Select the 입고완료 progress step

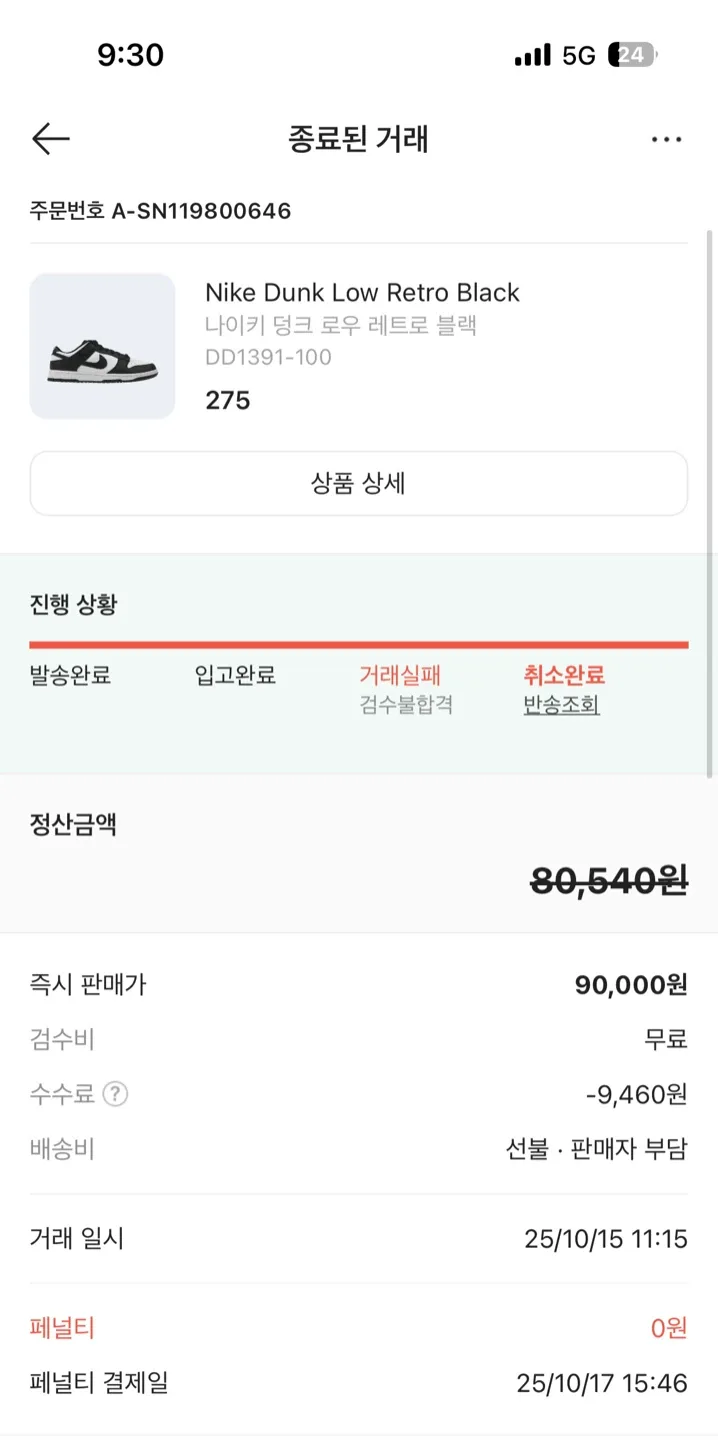tap(235, 676)
